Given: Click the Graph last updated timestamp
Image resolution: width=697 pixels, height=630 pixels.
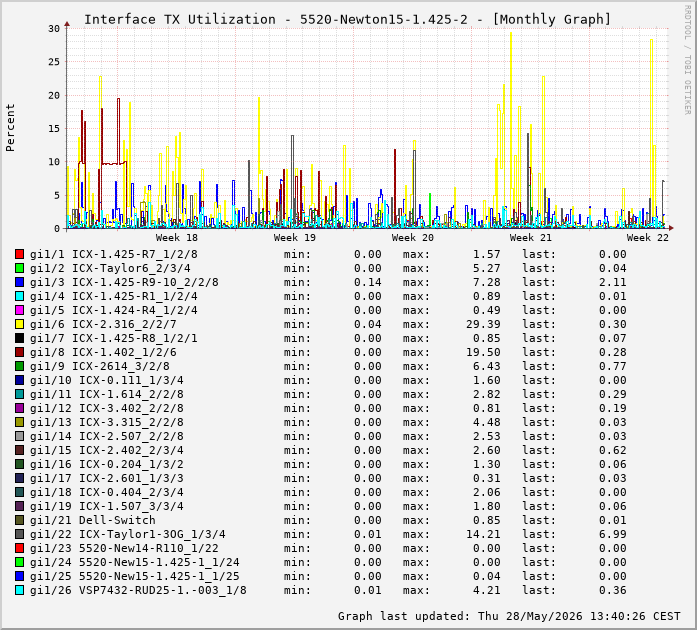Looking at the screenshot, I should click(509, 616).
